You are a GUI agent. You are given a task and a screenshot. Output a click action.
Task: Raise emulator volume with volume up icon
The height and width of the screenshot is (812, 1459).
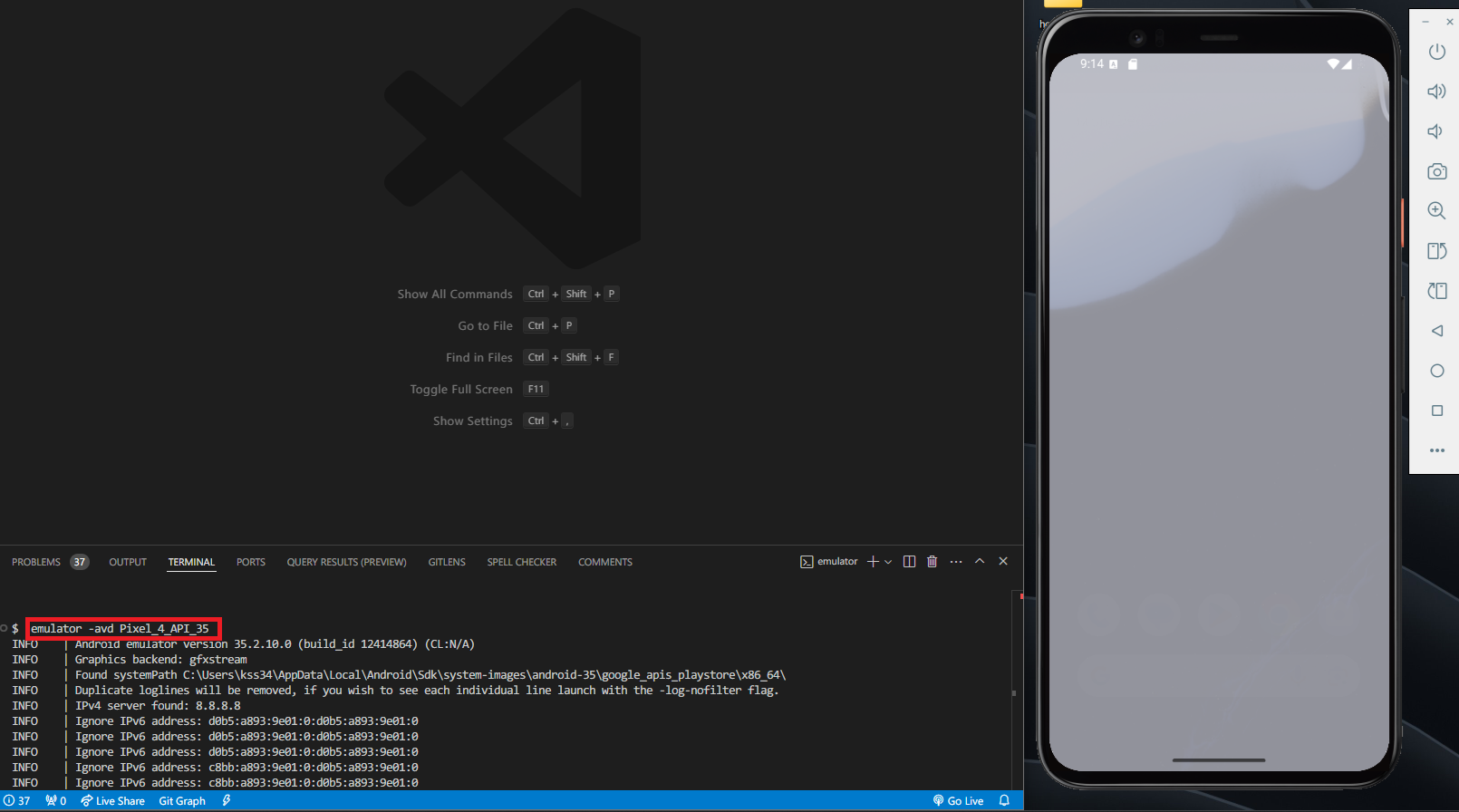click(x=1437, y=92)
